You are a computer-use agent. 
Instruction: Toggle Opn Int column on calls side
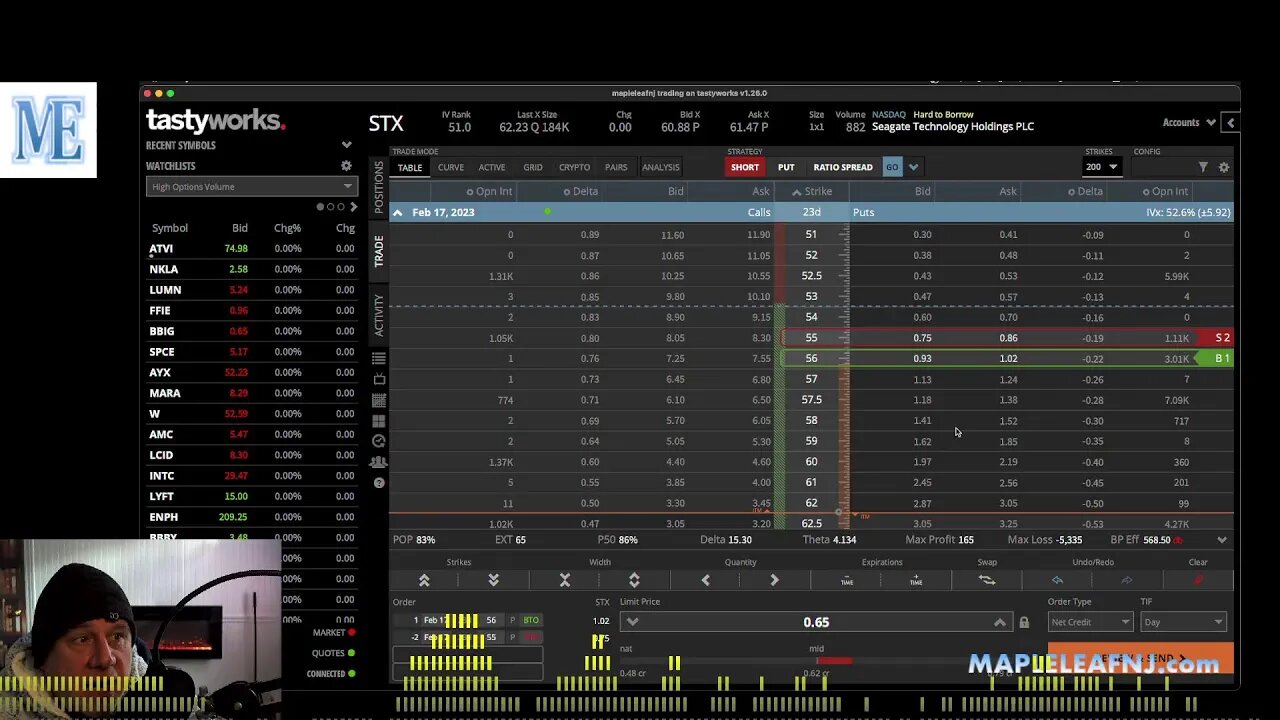489,191
